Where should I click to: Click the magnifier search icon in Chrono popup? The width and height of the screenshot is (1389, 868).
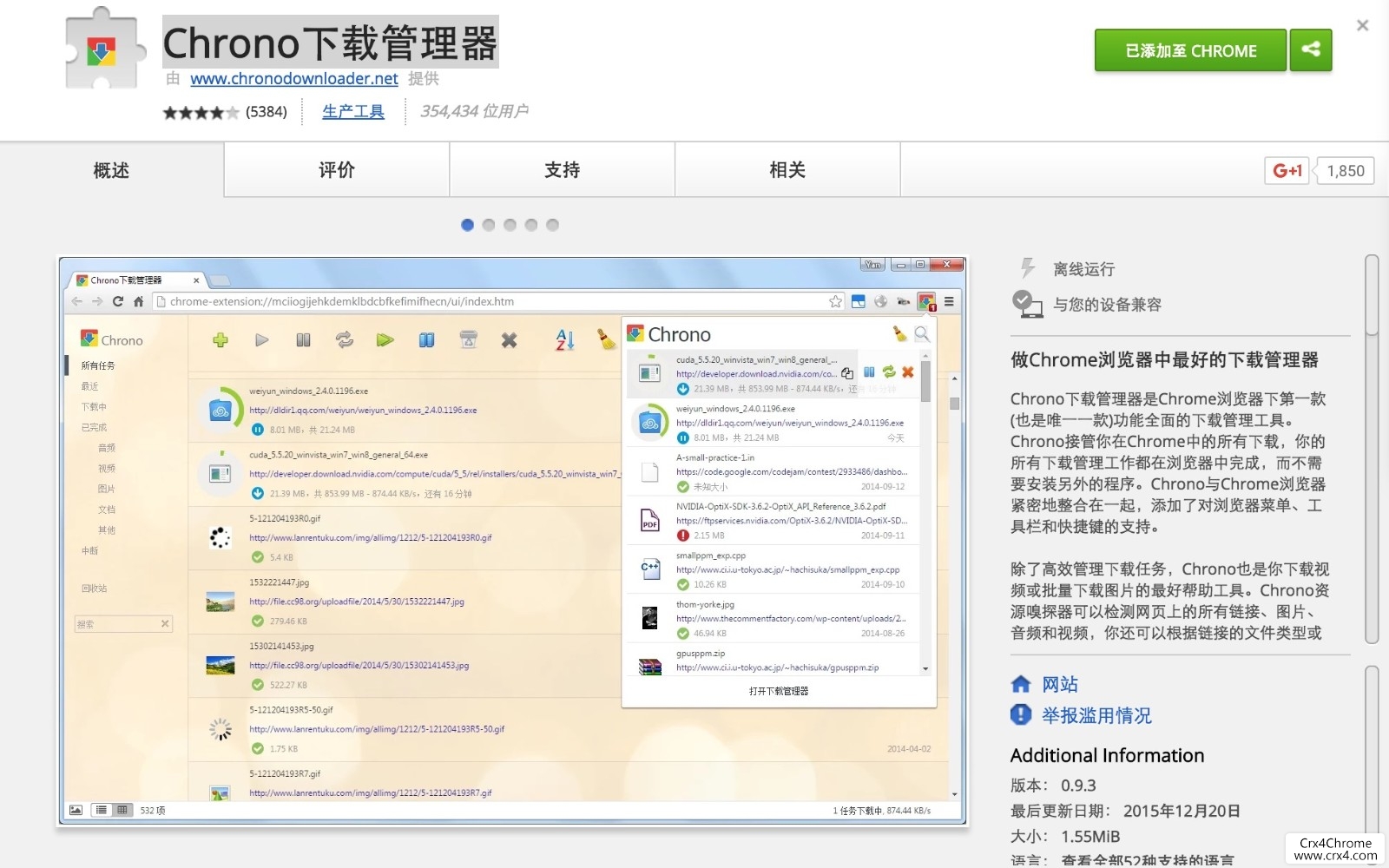[x=922, y=333]
